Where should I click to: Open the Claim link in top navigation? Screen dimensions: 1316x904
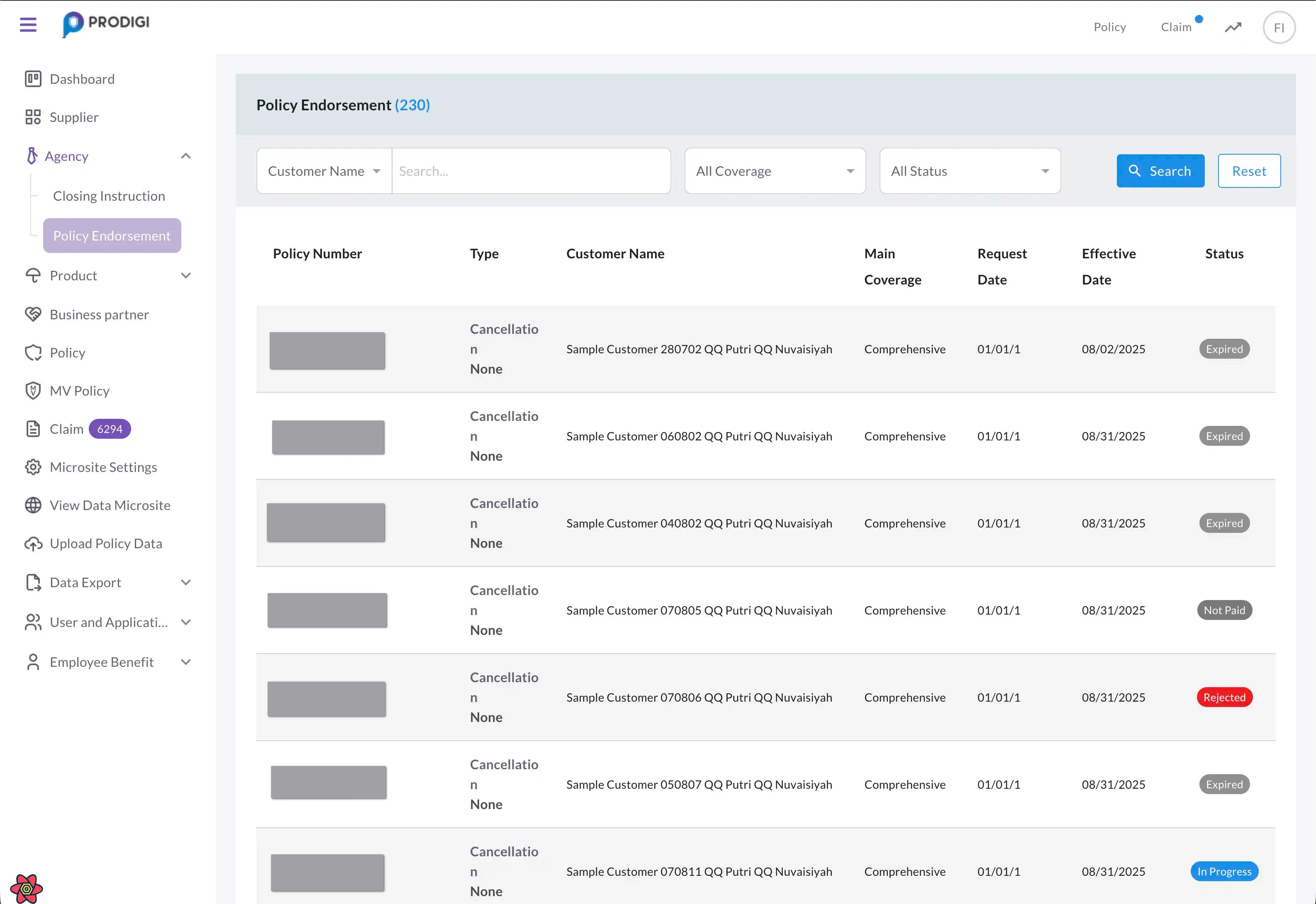click(x=1175, y=27)
